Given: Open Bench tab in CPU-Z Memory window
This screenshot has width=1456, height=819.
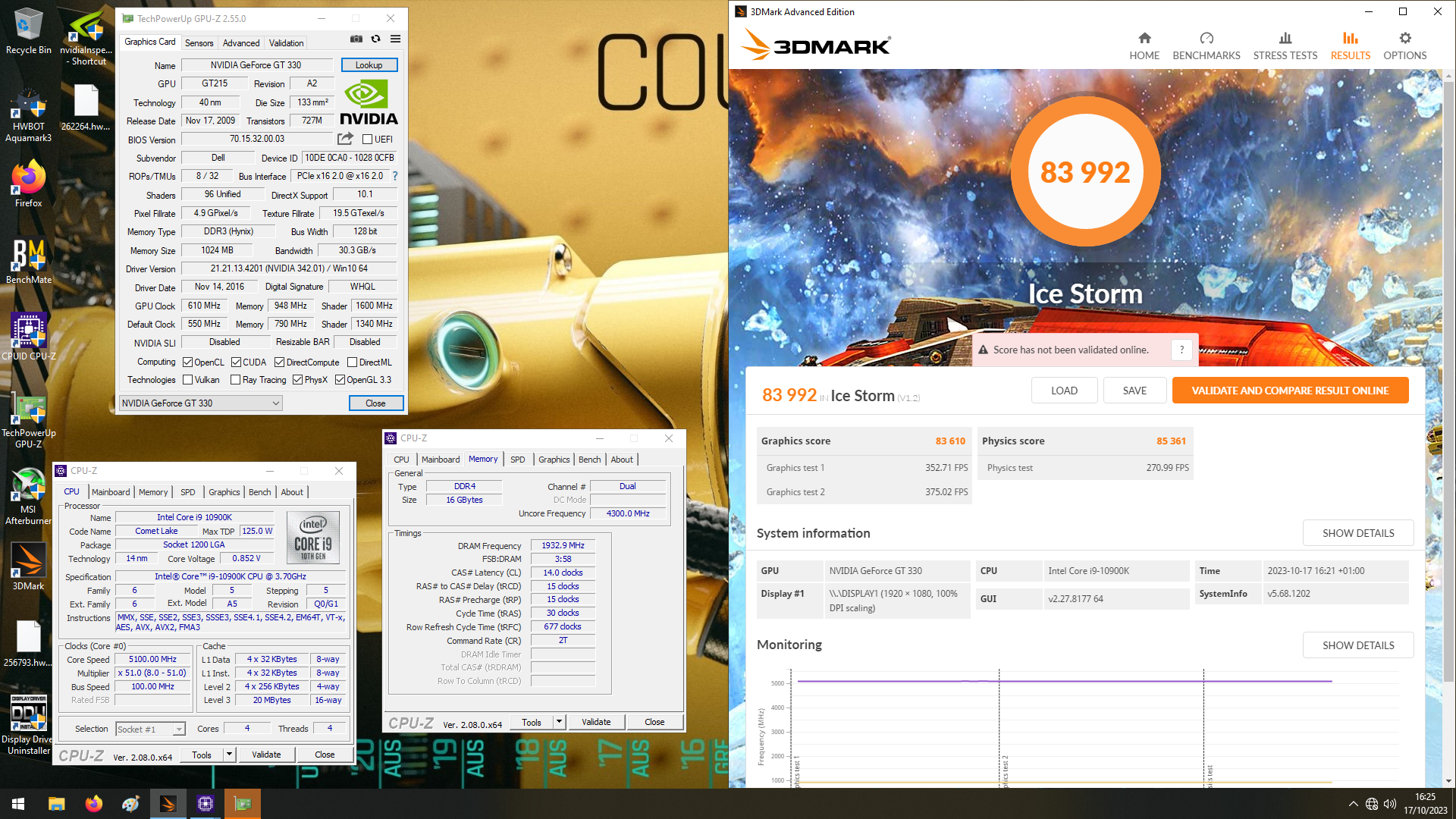Looking at the screenshot, I should (589, 460).
